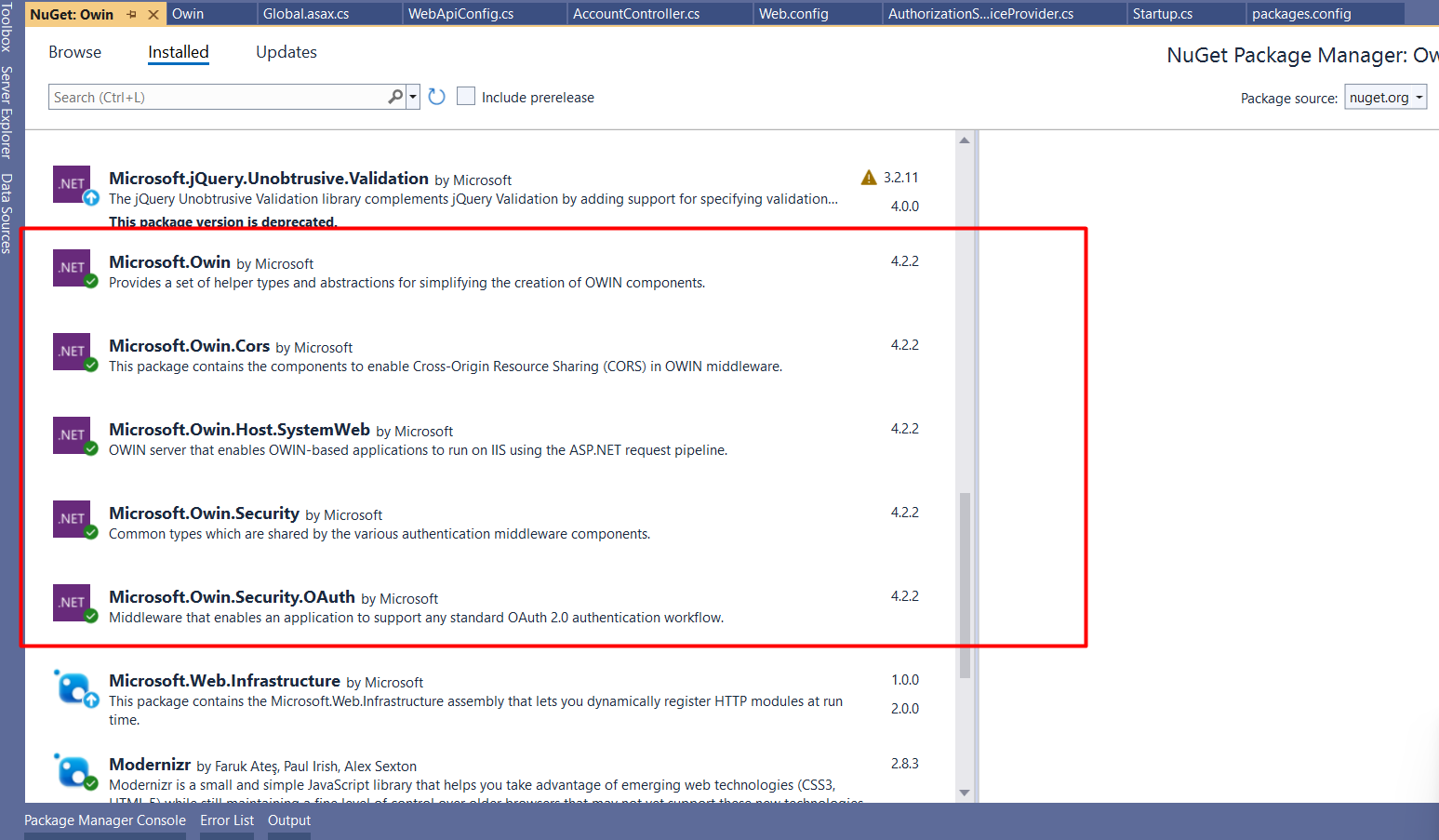The height and width of the screenshot is (840, 1439).
Task: Toggle the Include prerelease checkbox
Action: (466, 96)
